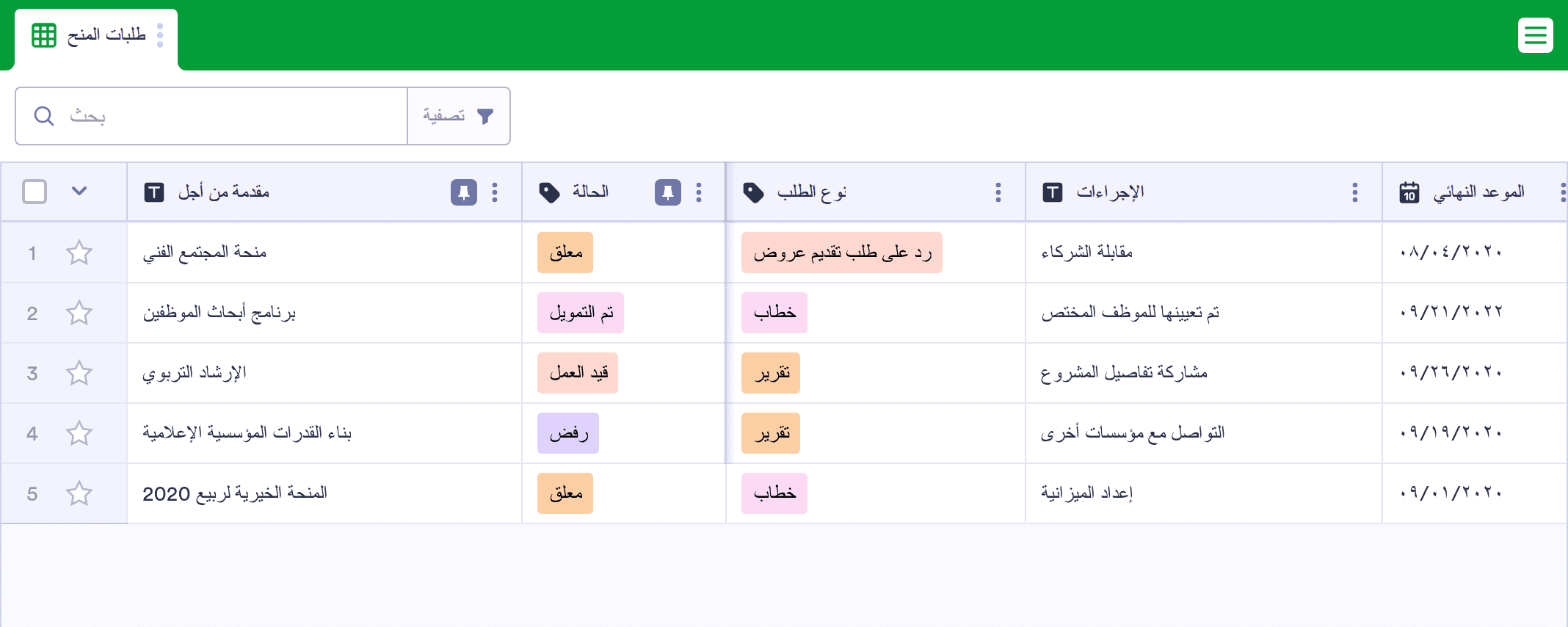Toggle the favorite star on row 5

tap(79, 494)
